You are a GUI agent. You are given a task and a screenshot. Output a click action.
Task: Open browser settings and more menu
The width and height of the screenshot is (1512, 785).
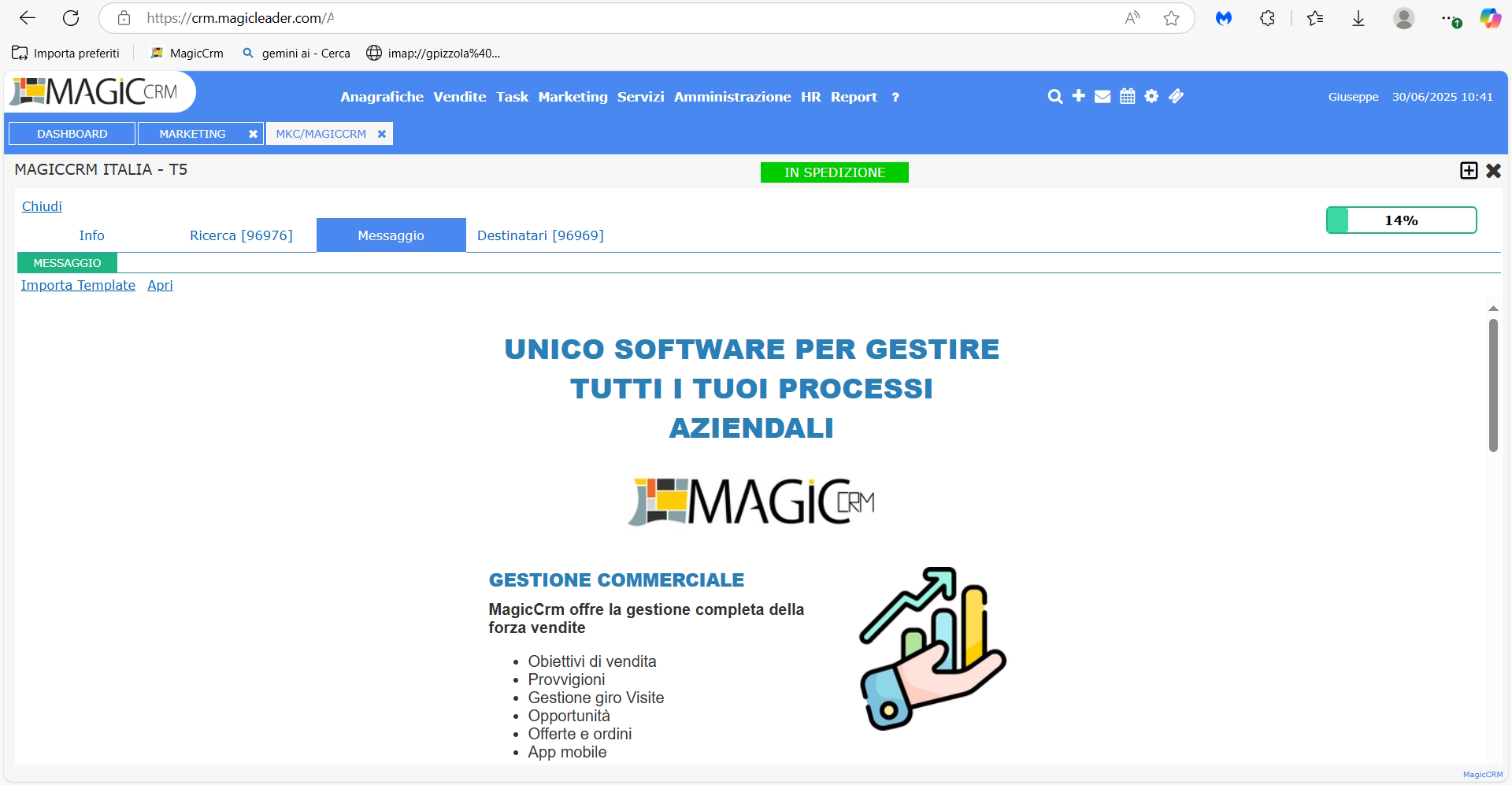[1450, 18]
